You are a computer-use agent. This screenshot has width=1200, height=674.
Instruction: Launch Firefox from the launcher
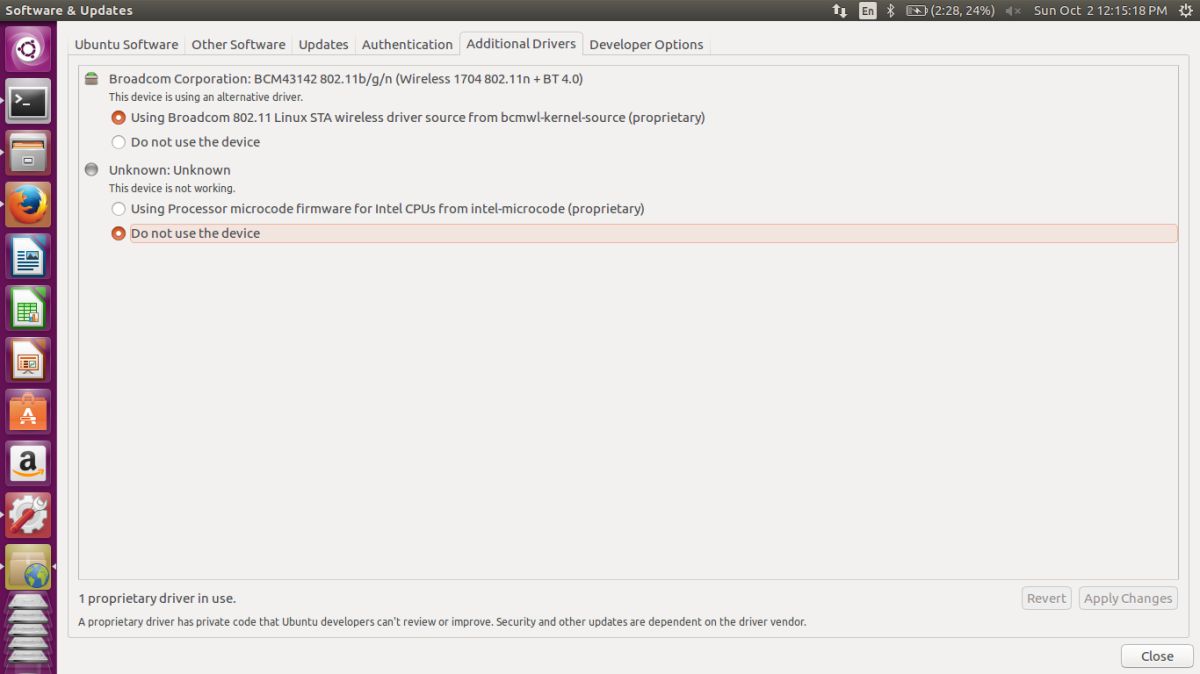(28, 205)
